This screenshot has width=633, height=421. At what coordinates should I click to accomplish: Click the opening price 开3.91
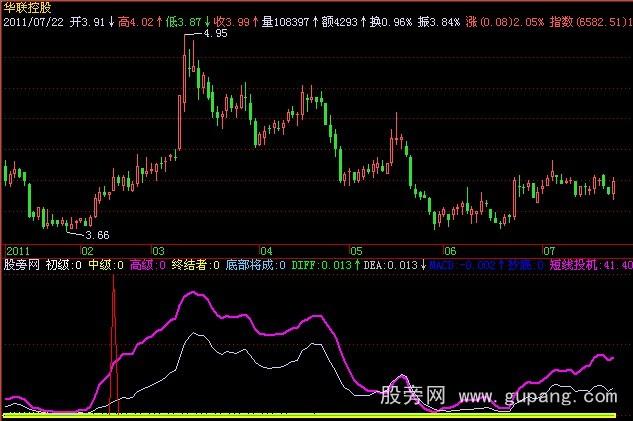click(87, 22)
